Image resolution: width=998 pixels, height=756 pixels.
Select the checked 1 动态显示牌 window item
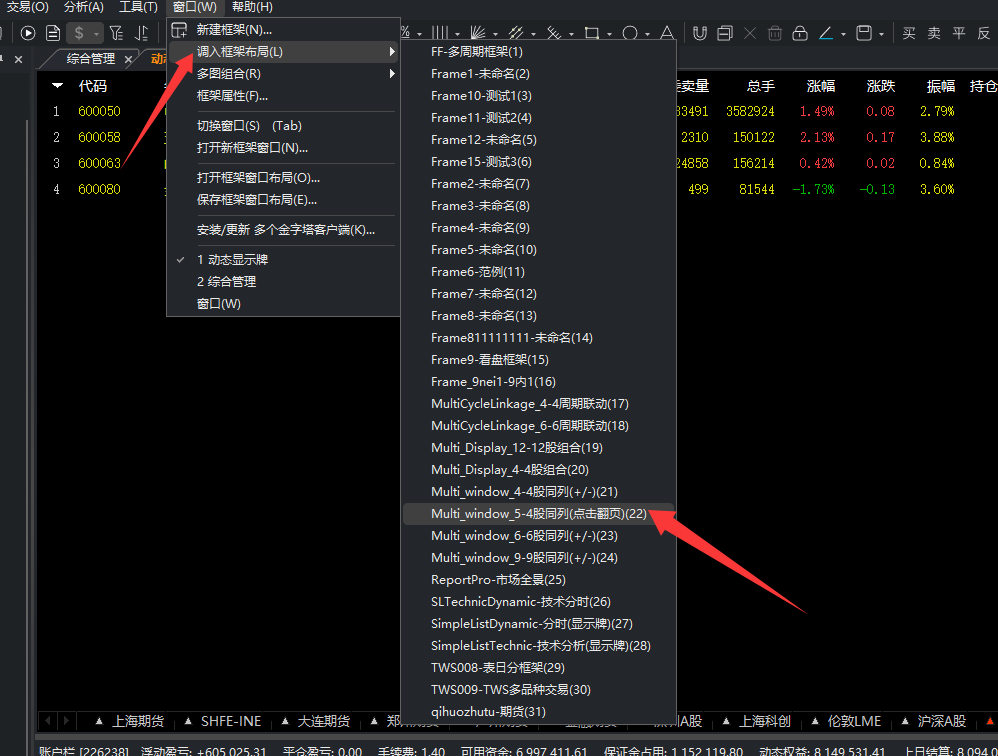(232, 260)
